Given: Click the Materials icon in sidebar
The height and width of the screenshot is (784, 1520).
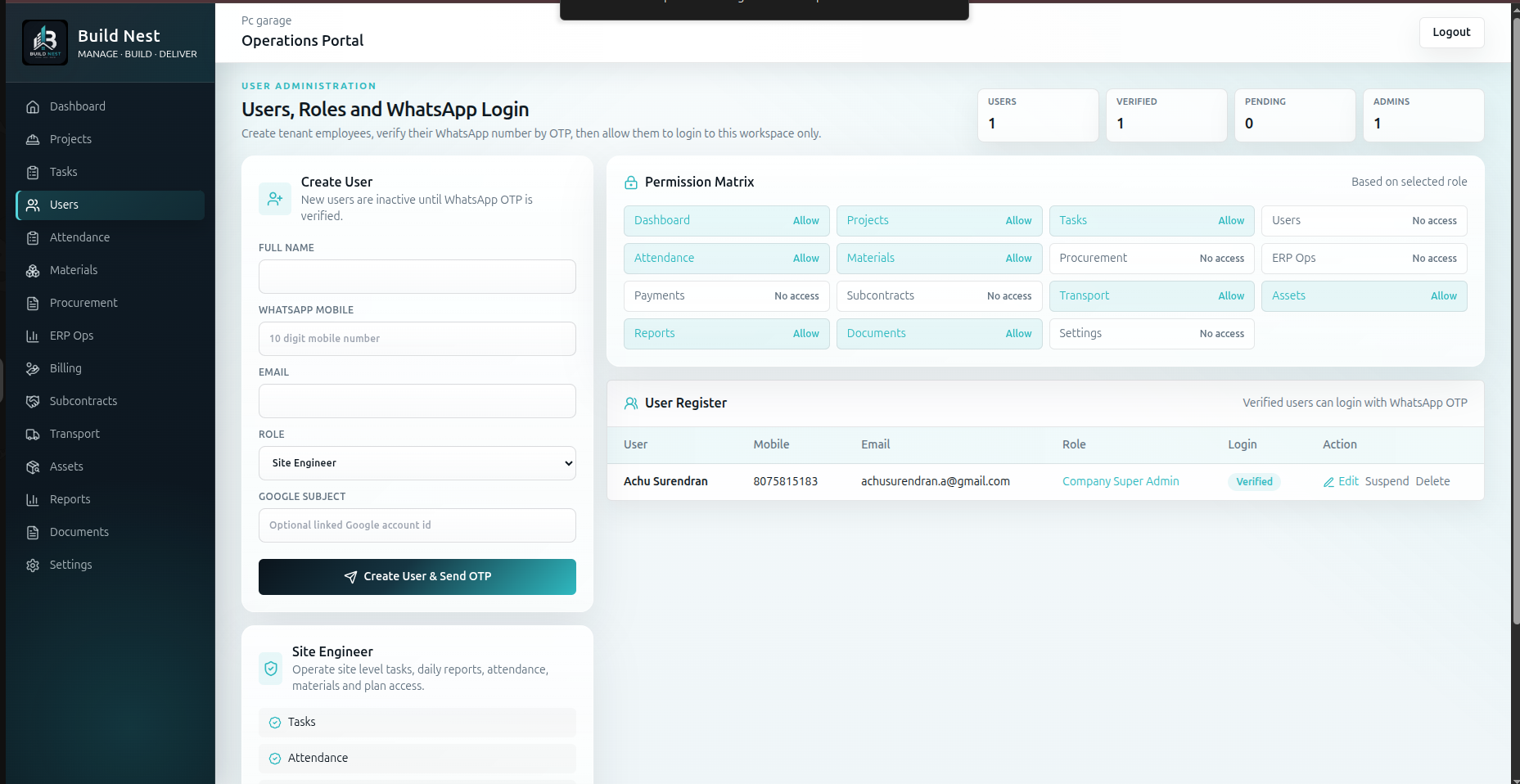Looking at the screenshot, I should pos(33,270).
